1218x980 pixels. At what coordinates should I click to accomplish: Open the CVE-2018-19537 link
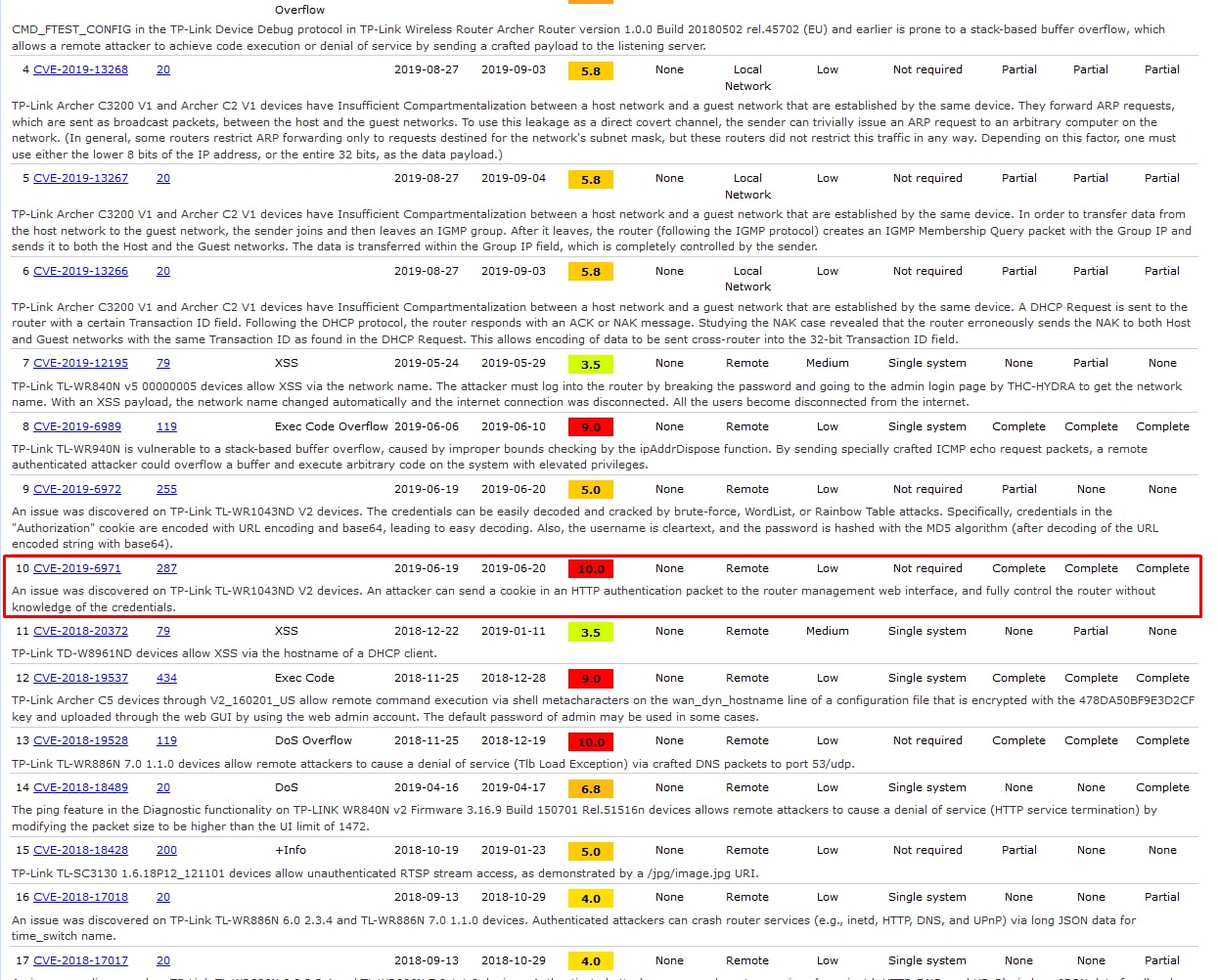(80, 678)
